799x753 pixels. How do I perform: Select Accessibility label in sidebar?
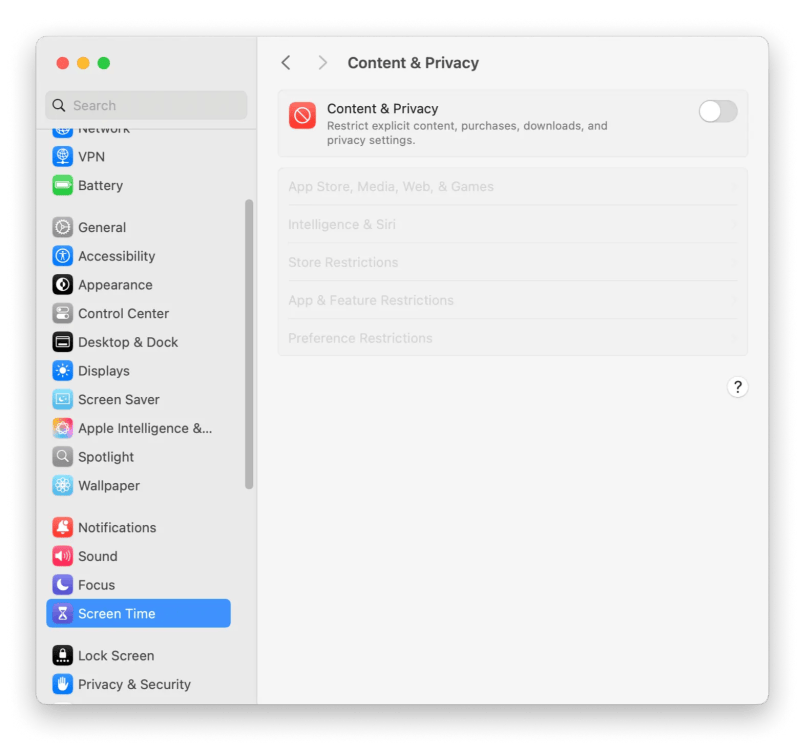click(x=117, y=256)
